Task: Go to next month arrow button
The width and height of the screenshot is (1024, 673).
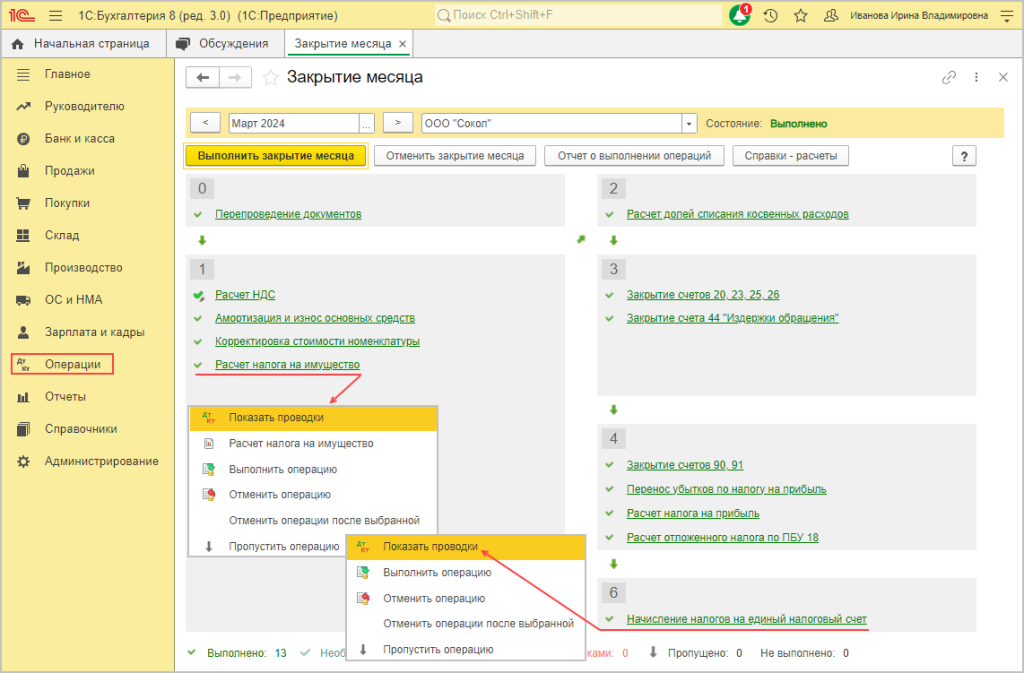Action: [398, 123]
